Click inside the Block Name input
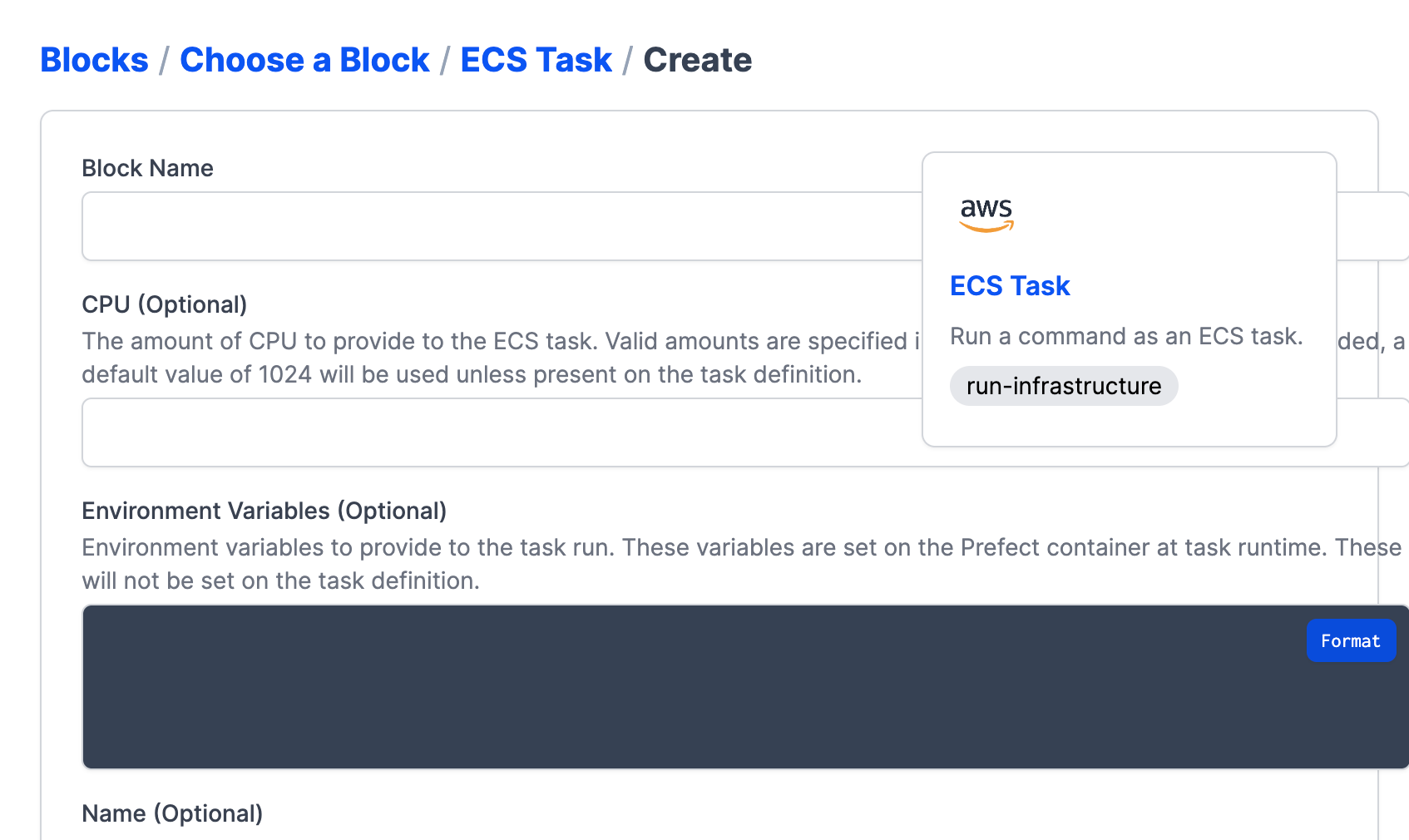This screenshot has width=1409, height=840. (x=499, y=225)
